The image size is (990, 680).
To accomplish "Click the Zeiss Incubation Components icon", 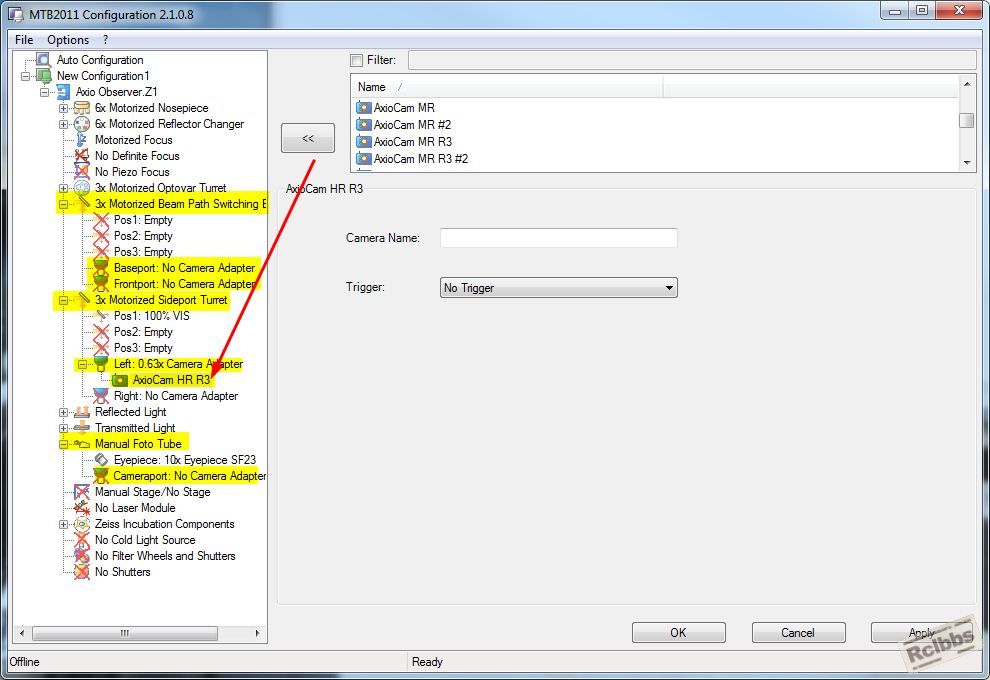I will point(81,524).
